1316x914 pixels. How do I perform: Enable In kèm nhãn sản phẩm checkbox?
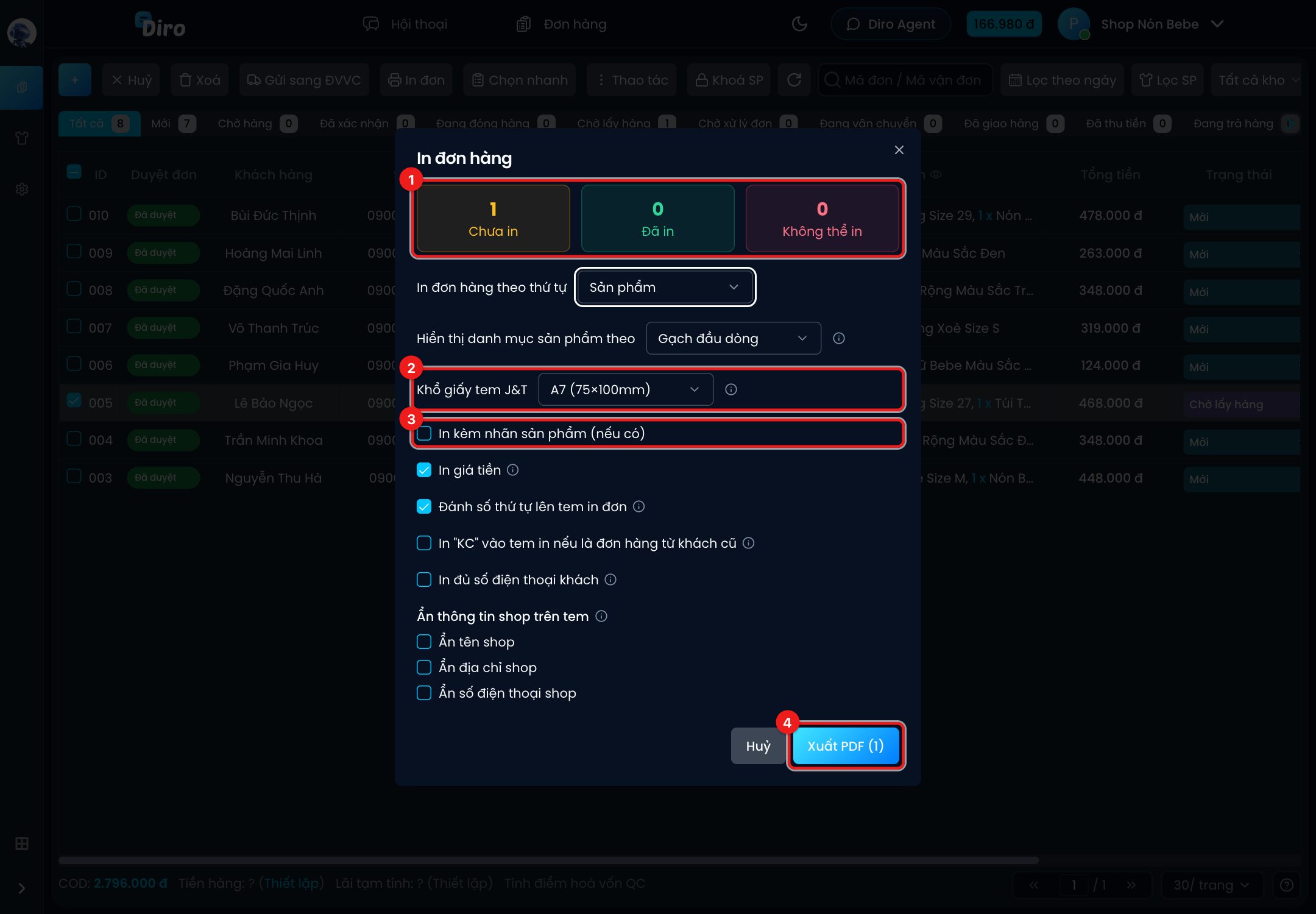point(424,433)
